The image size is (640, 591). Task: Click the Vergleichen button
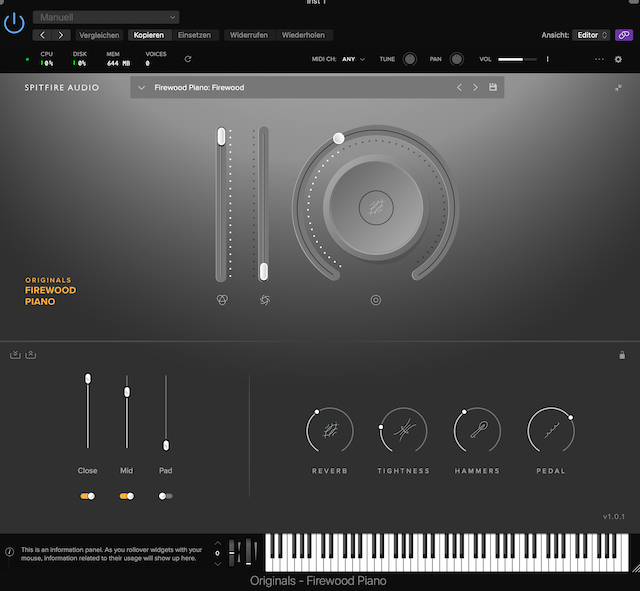click(99, 35)
